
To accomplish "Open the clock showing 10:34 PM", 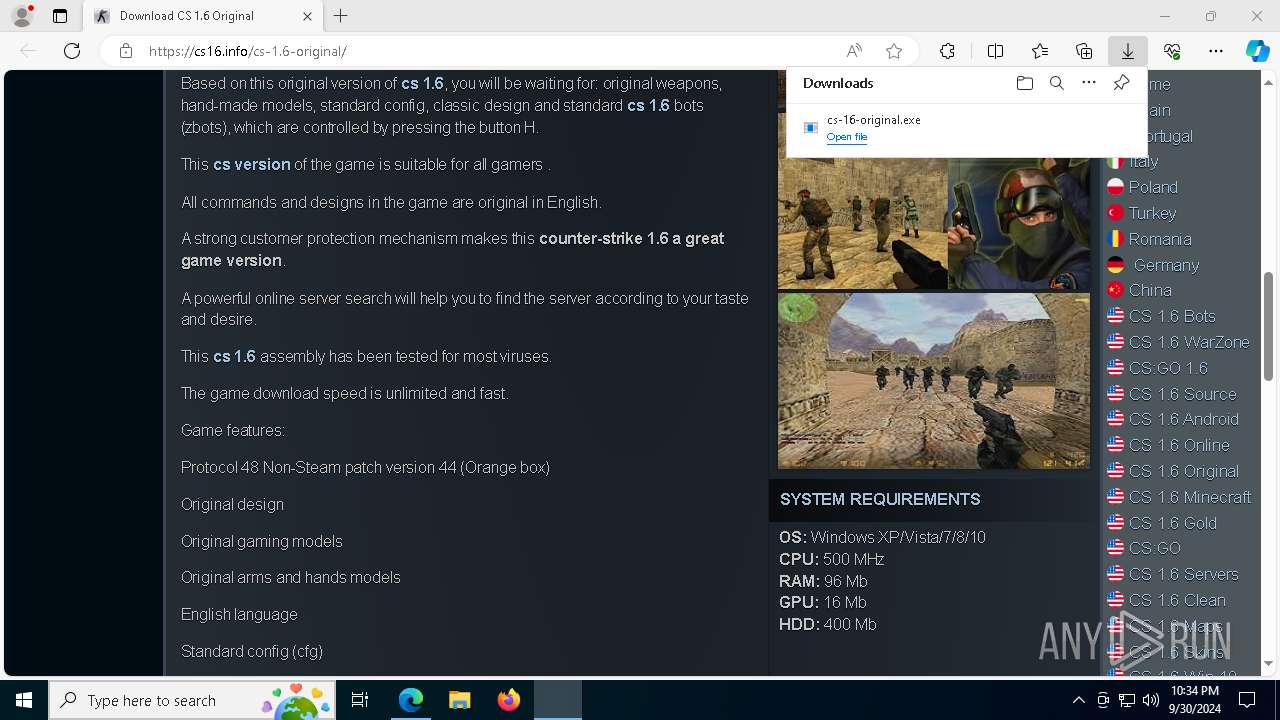I will [1195, 700].
